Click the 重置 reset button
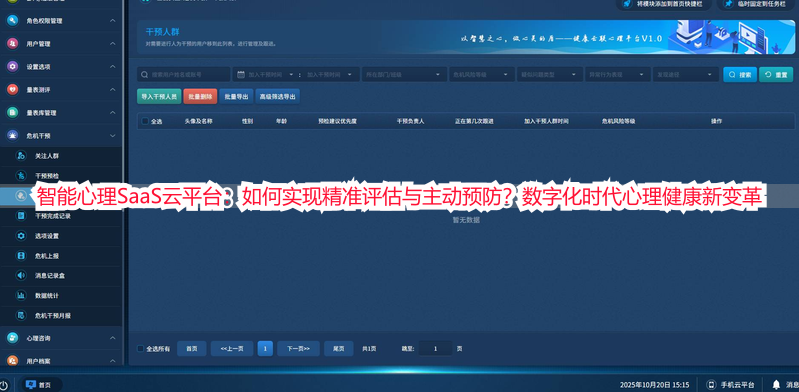 pos(776,74)
